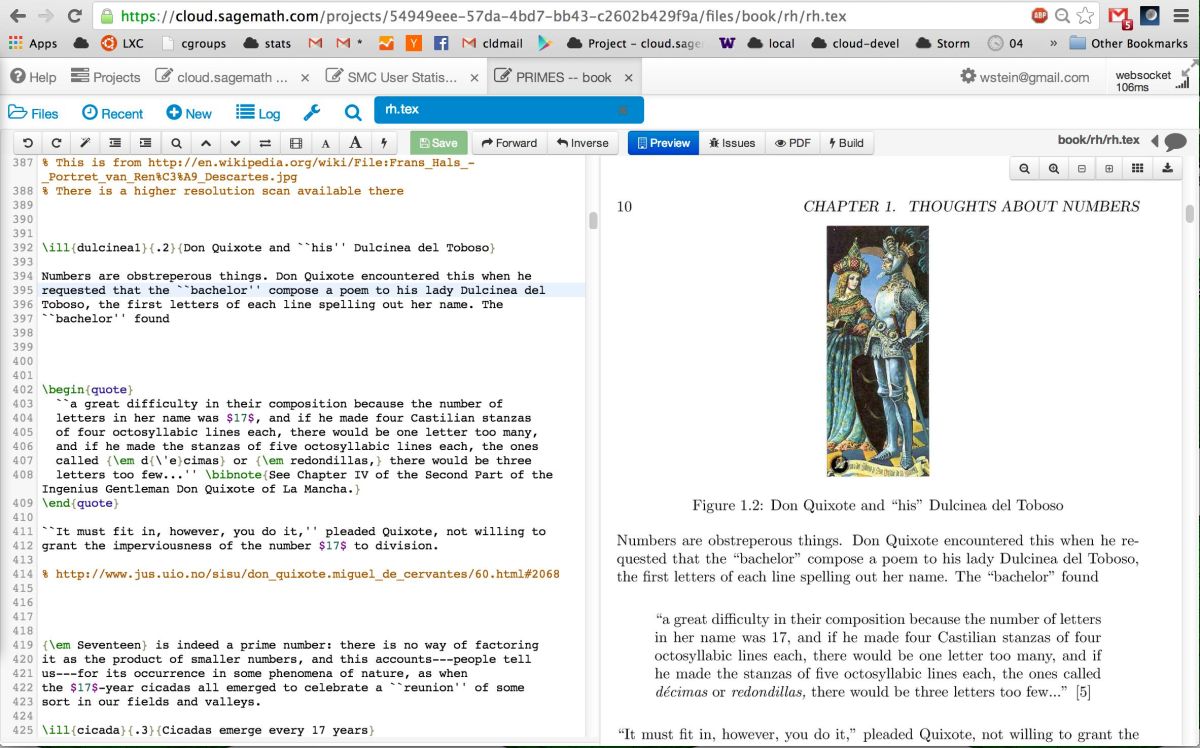Click the Don Quixote figure image

[x=877, y=352]
